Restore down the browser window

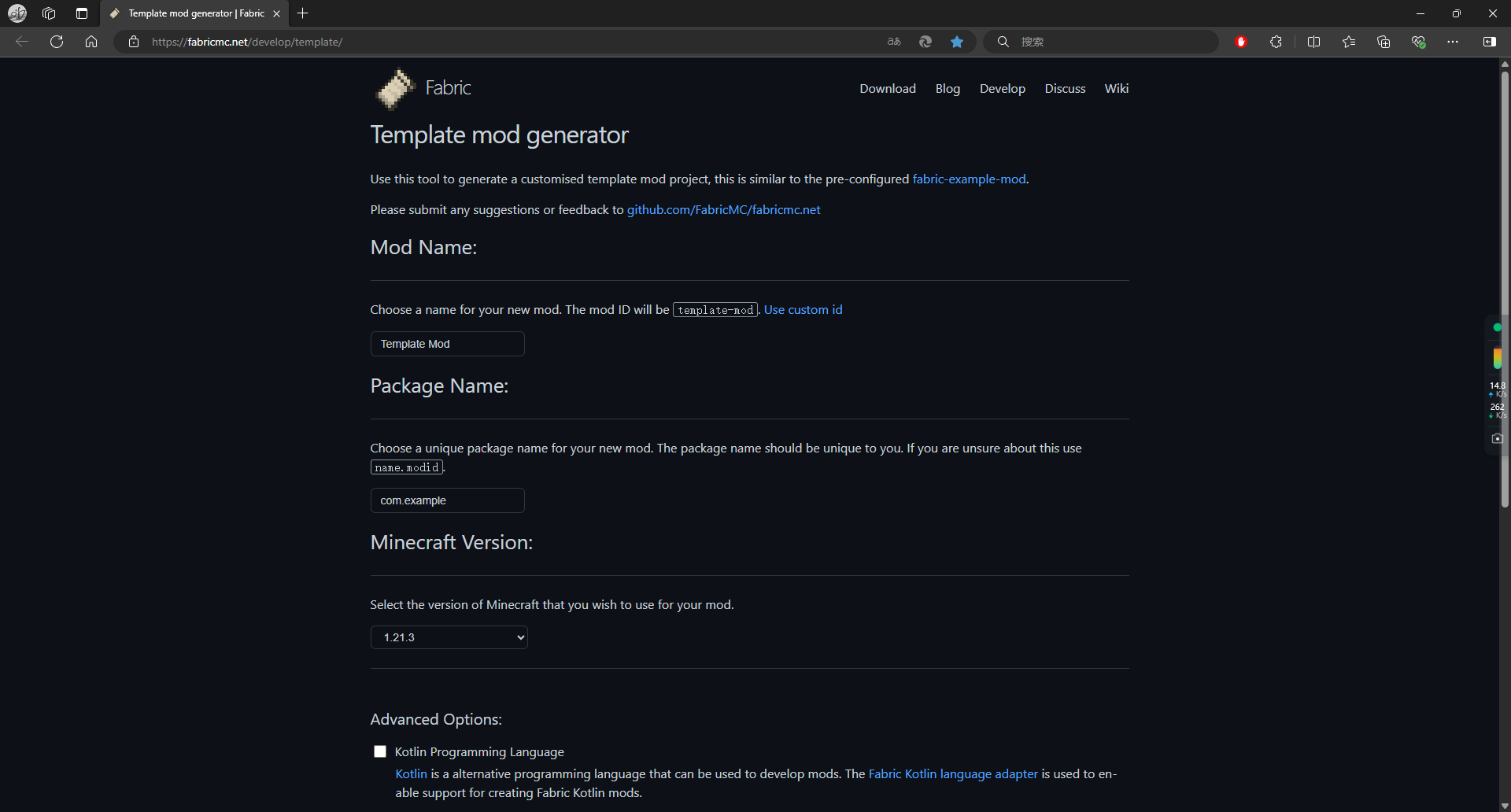pyautogui.click(x=1457, y=13)
